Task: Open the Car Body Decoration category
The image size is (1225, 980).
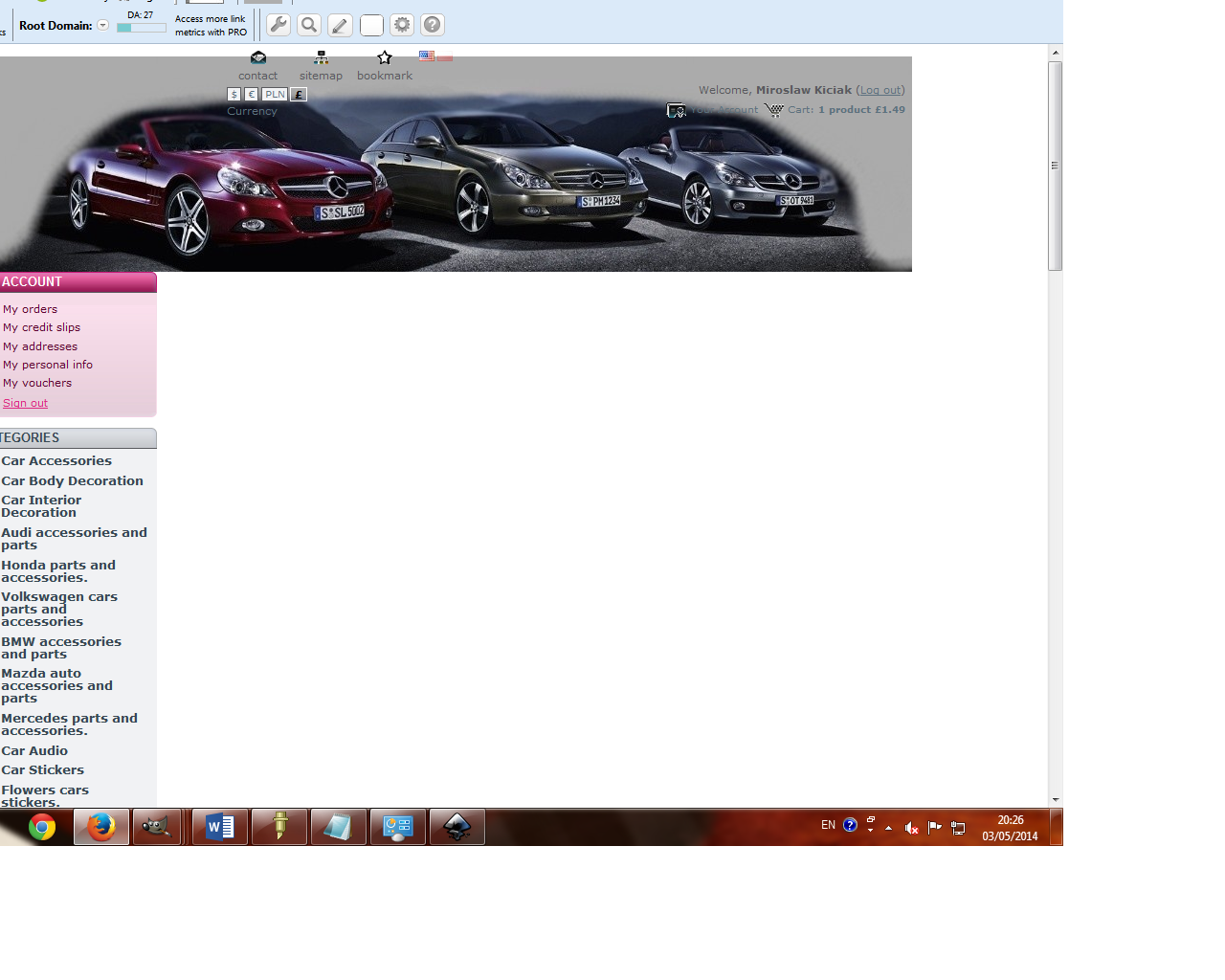Action: [72, 481]
